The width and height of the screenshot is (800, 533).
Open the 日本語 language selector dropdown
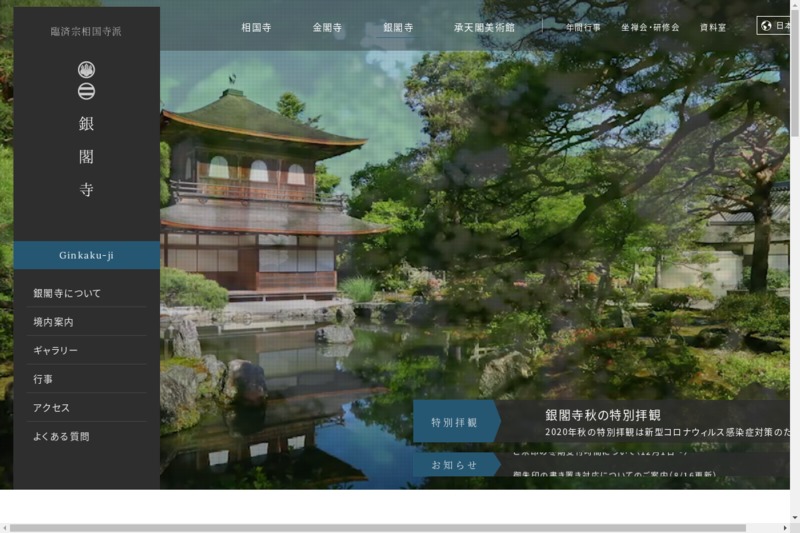[779, 26]
